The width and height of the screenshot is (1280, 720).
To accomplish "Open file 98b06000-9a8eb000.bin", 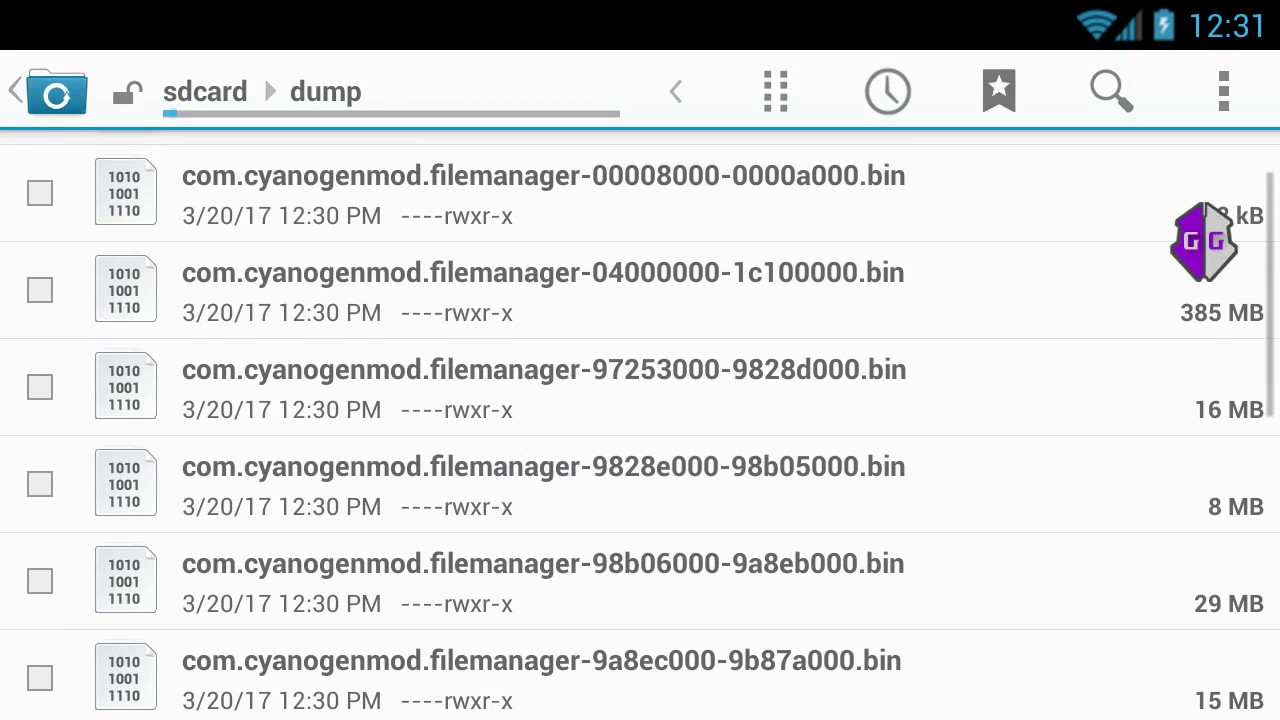I will (x=543, y=564).
